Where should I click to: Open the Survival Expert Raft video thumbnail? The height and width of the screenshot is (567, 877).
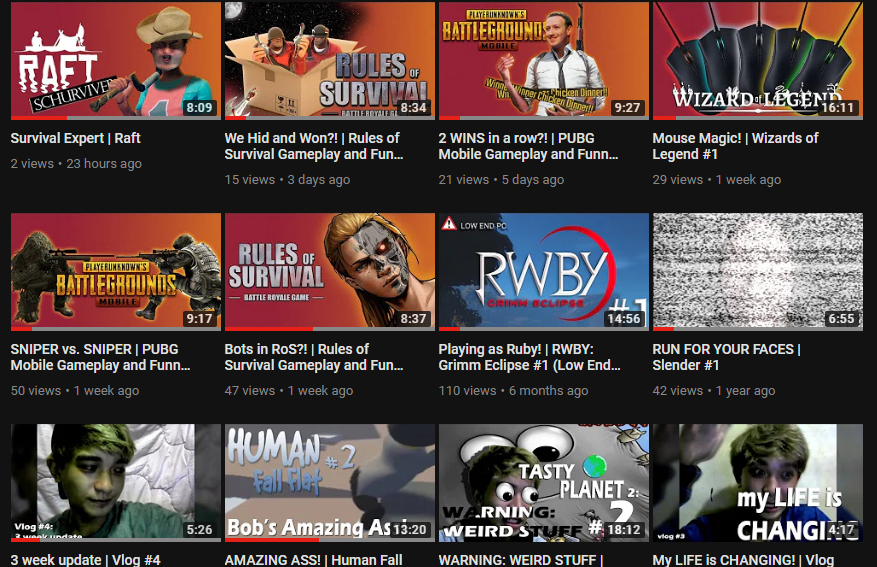tap(116, 60)
